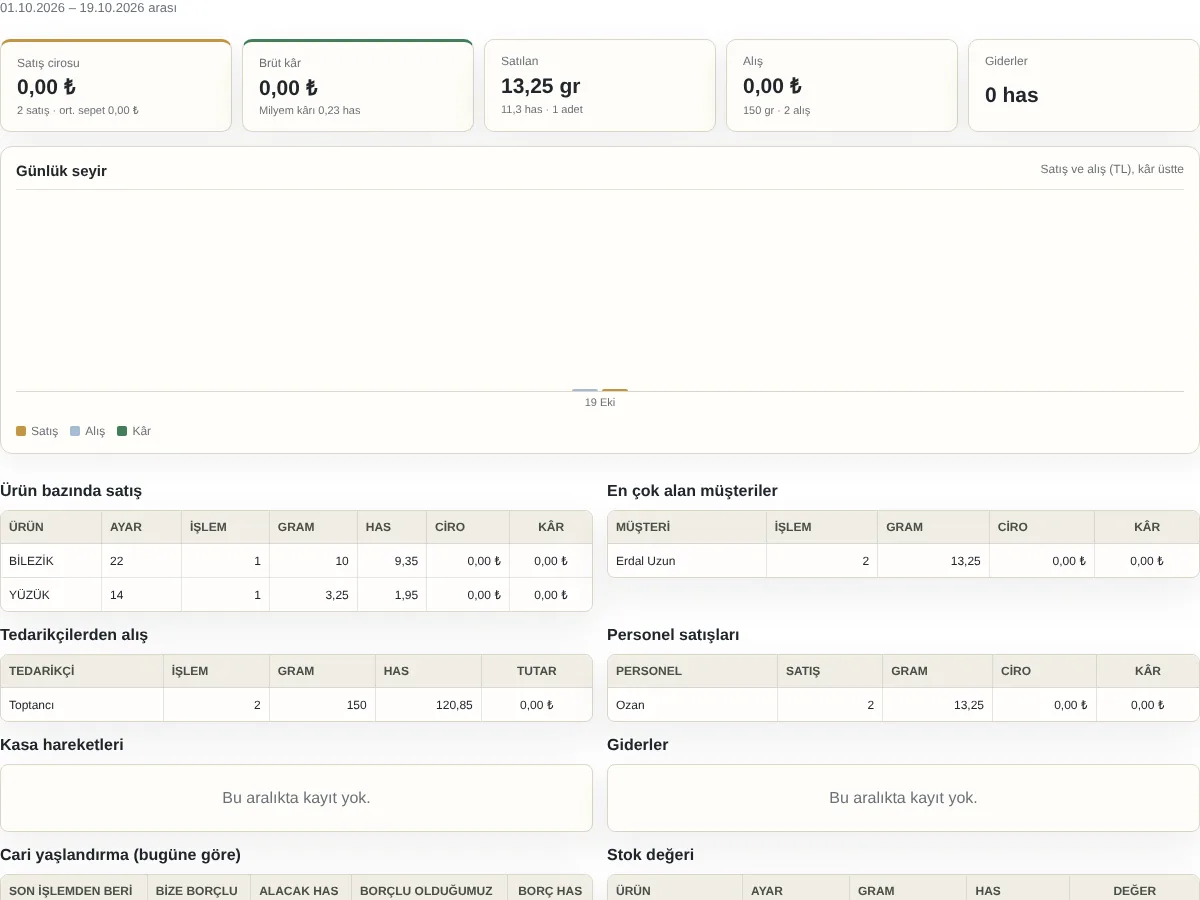
Task: Select the Satılan 13,25 gr card
Action: point(600,85)
